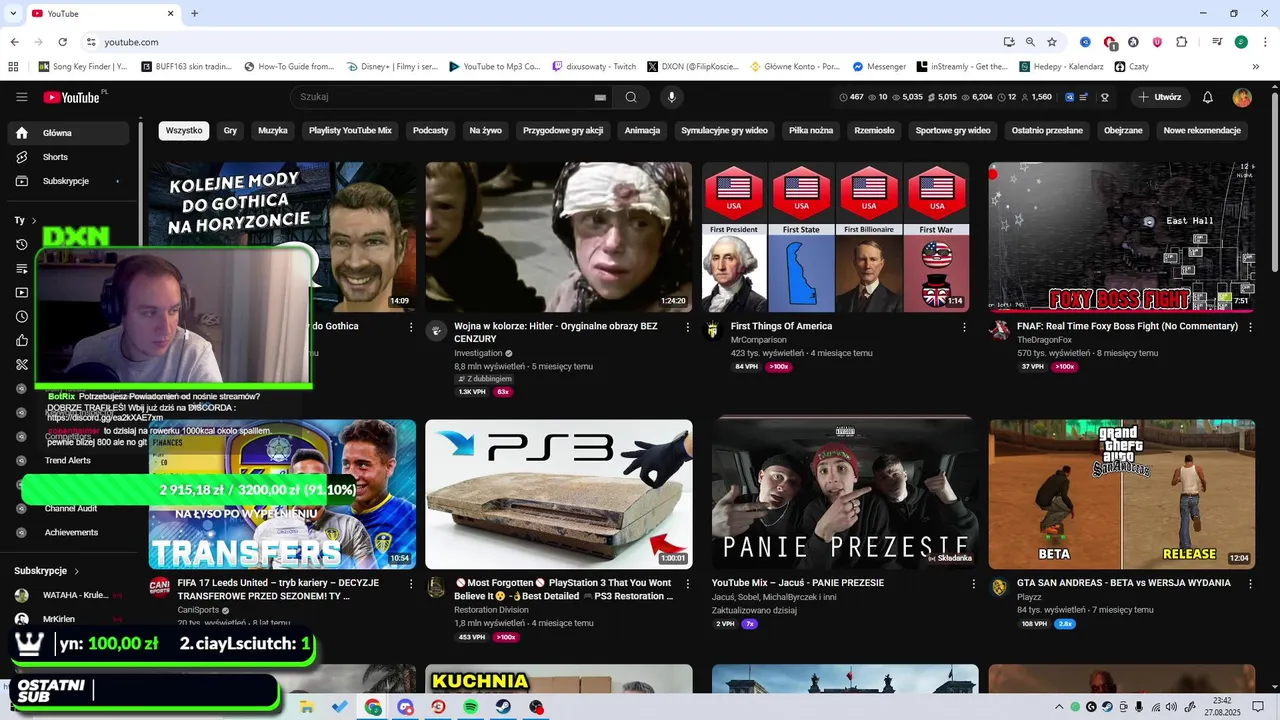1280x720 pixels.
Task: Open the GTA San Andreas Beta vs Release thumbnail
Action: coord(1122,494)
